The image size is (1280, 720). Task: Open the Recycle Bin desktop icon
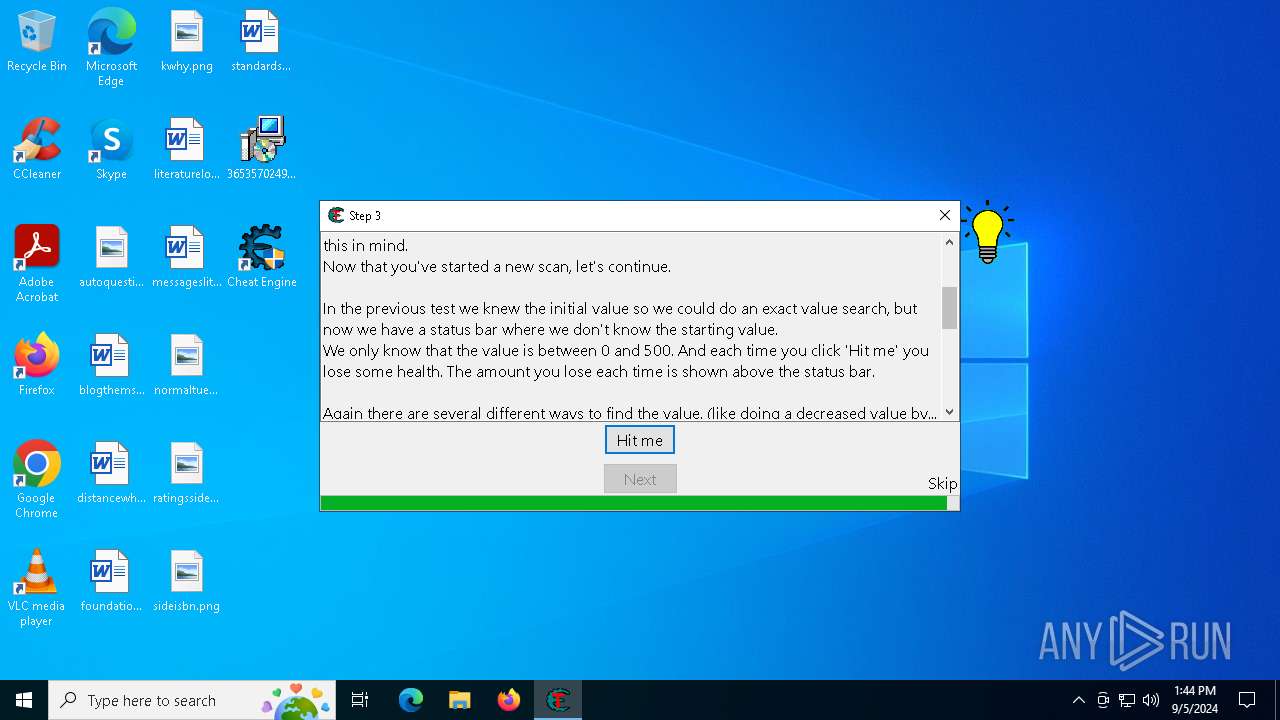point(37,42)
